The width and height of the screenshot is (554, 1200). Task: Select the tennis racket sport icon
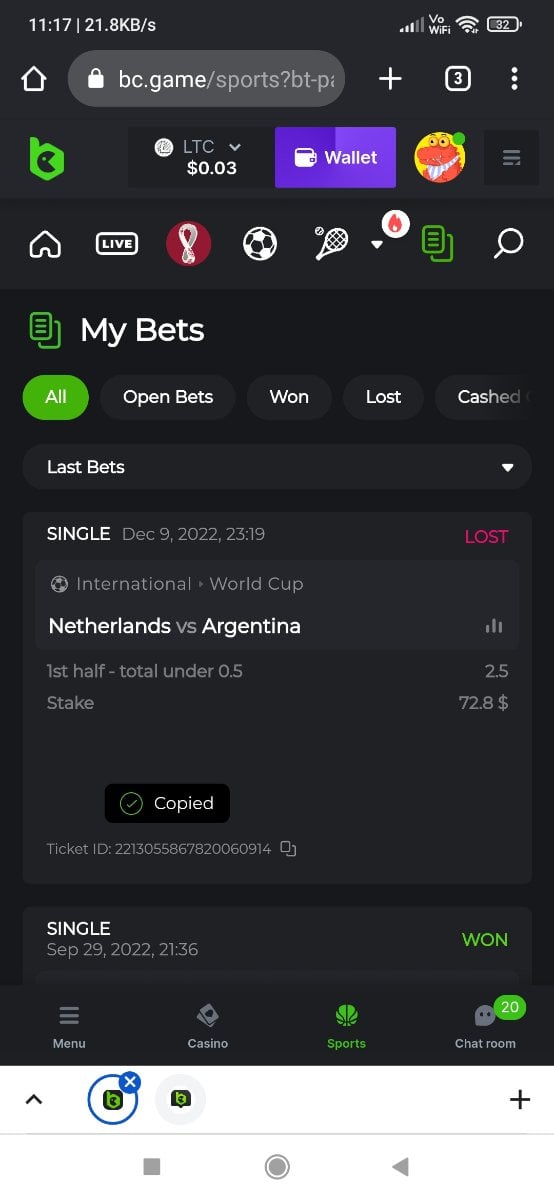[x=331, y=243]
